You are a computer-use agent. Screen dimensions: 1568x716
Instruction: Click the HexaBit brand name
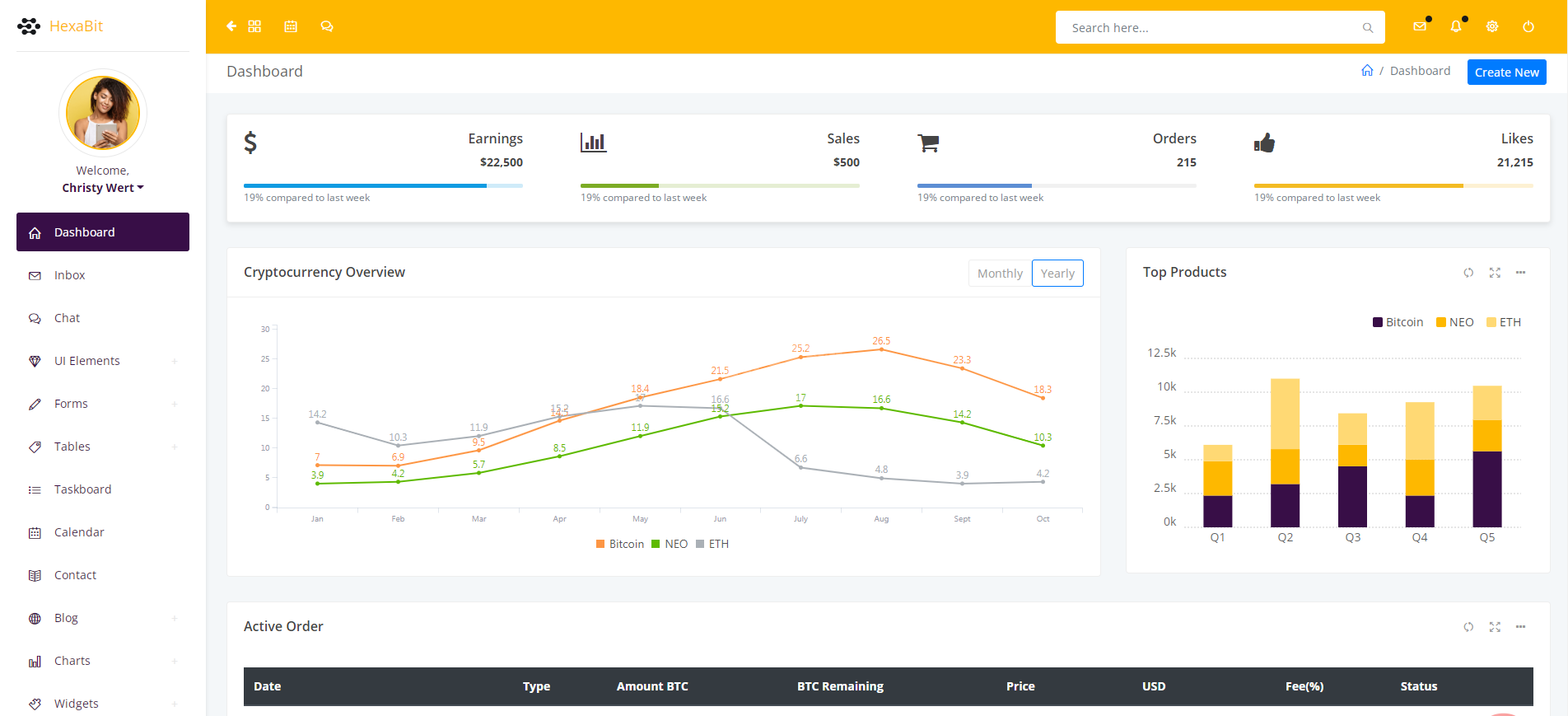click(76, 26)
